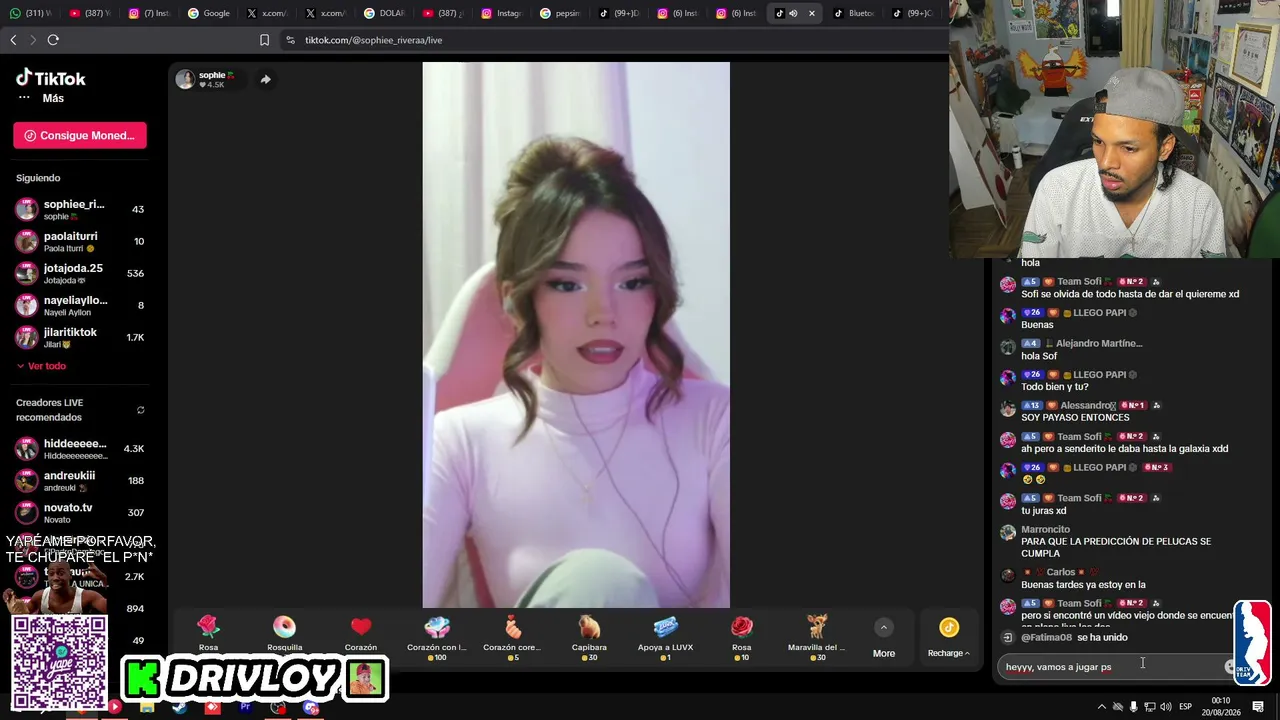This screenshot has width=1280, height=720.
Task: Open sophie's streamer profile avatar
Action: tap(185, 79)
